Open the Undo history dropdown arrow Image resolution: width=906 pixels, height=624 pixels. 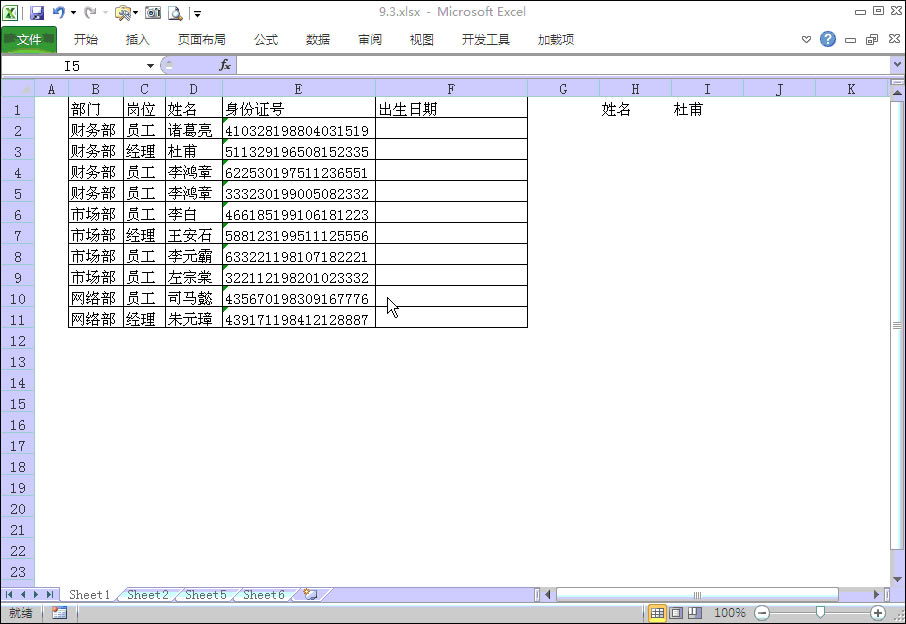pos(73,13)
